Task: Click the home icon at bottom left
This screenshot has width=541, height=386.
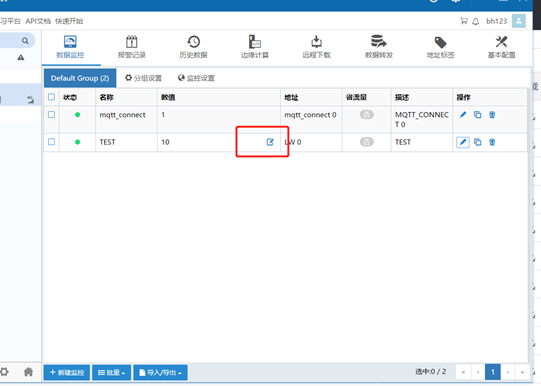Action: 28,372
